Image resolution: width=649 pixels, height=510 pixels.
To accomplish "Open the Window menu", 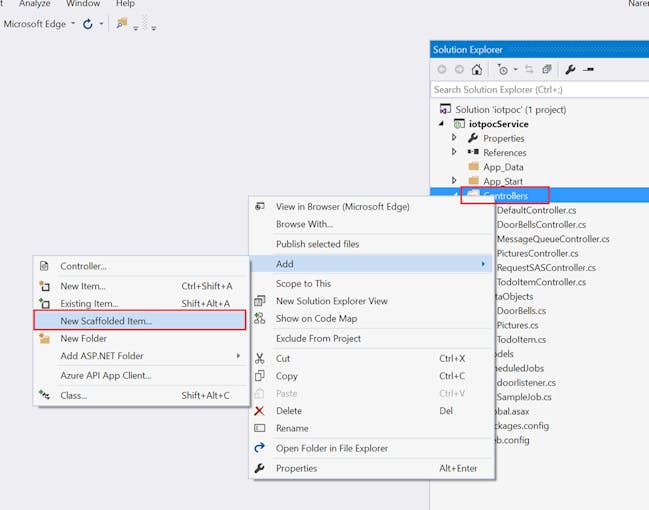I will [x=83, y=3].
